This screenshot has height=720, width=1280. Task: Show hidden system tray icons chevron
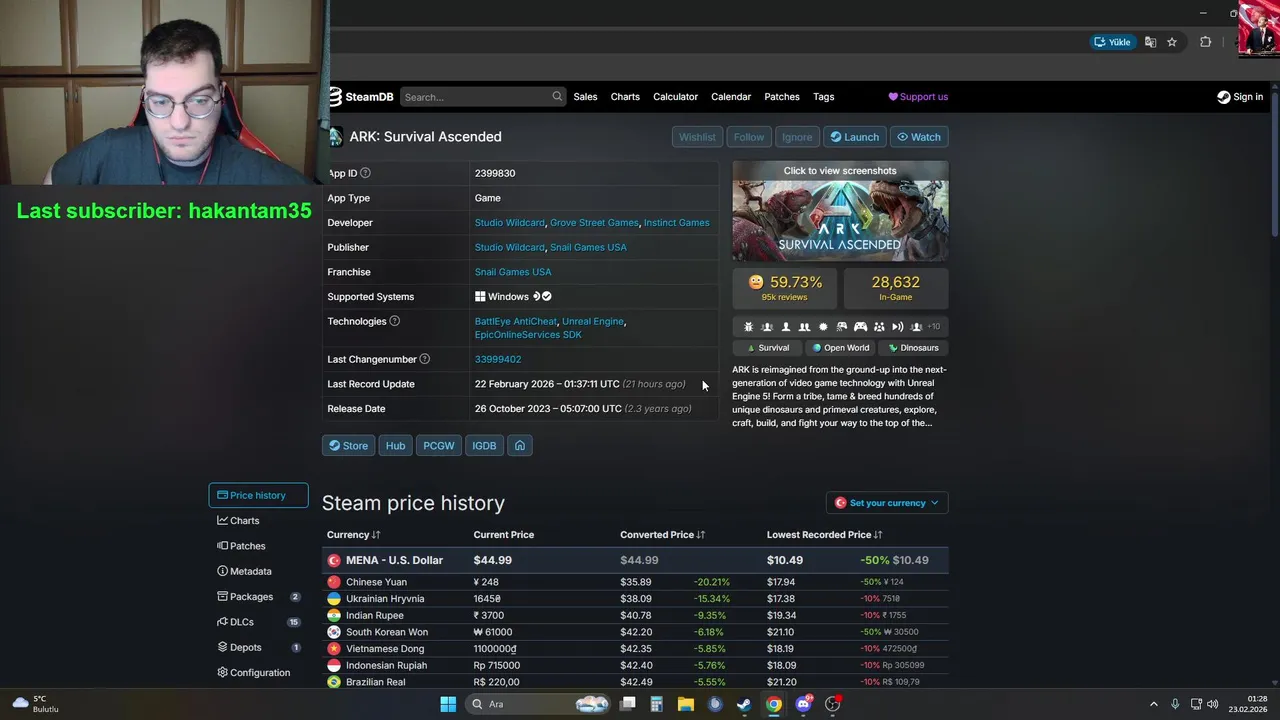pos(1153,704)
